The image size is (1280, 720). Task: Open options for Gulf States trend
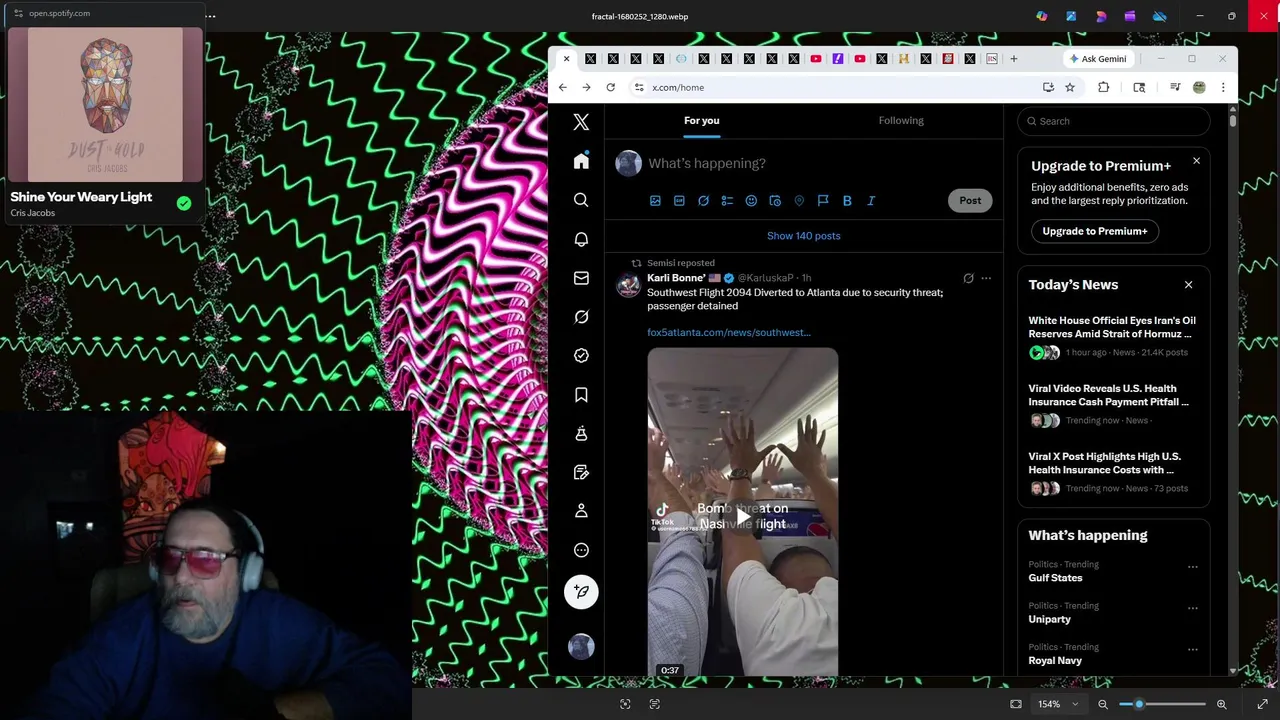[x=1192, y=566]
